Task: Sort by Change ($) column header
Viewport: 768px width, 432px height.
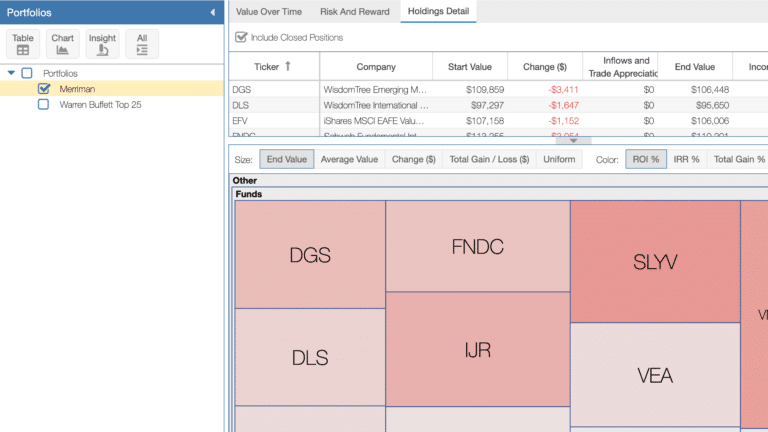Action: [545, 67]
